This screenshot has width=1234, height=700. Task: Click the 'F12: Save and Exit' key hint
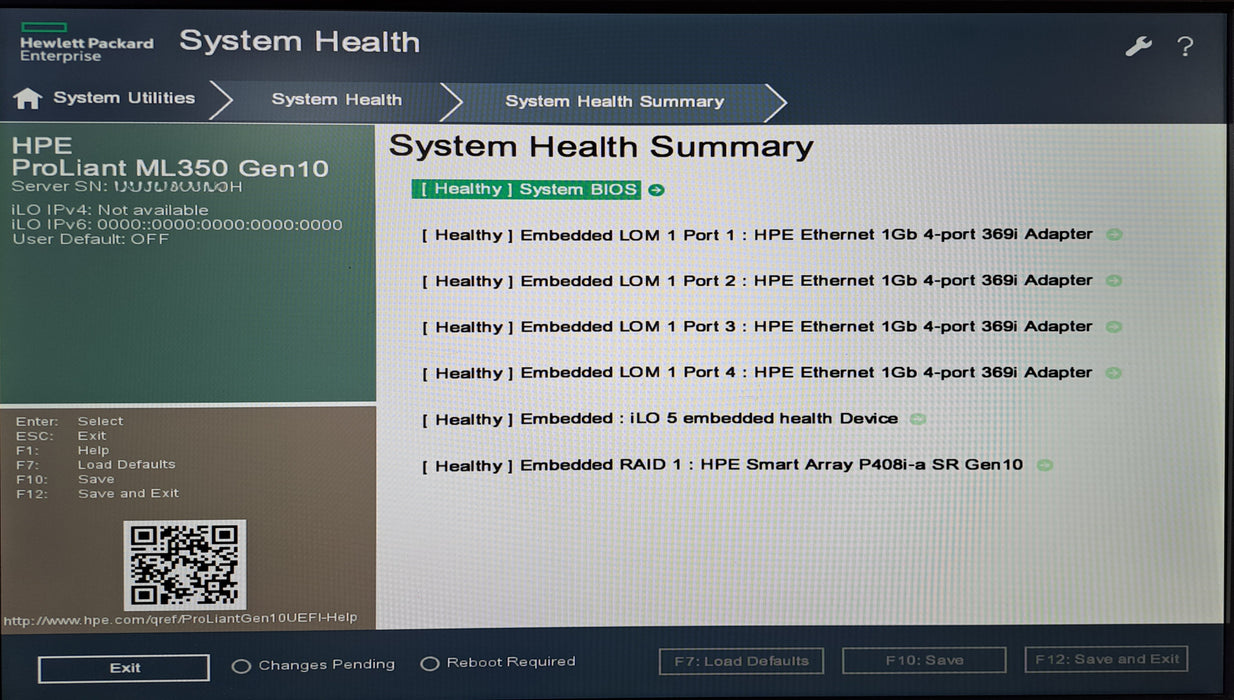pos(98,493)
